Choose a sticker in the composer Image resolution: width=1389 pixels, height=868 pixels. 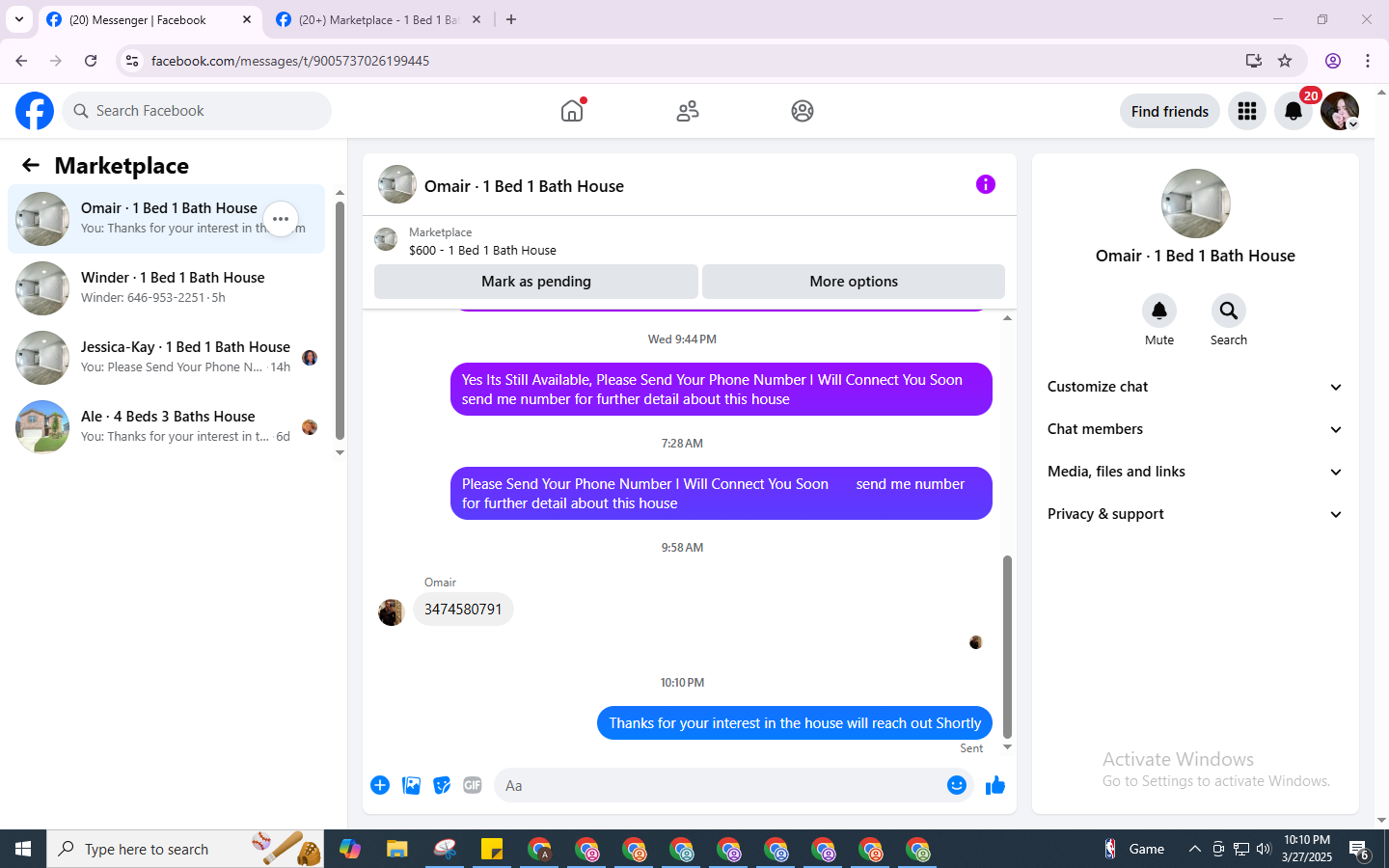point(442,785)
